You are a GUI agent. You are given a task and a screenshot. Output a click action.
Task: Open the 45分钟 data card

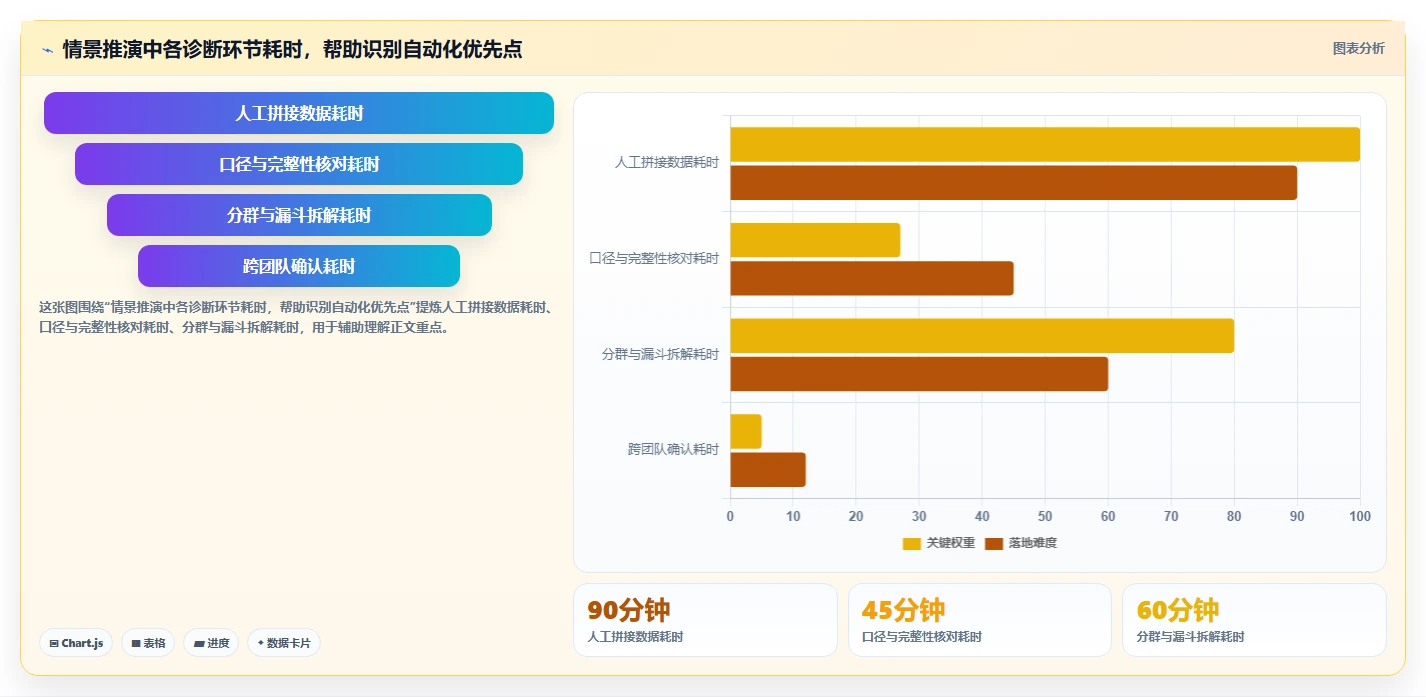tap(979, 620)
